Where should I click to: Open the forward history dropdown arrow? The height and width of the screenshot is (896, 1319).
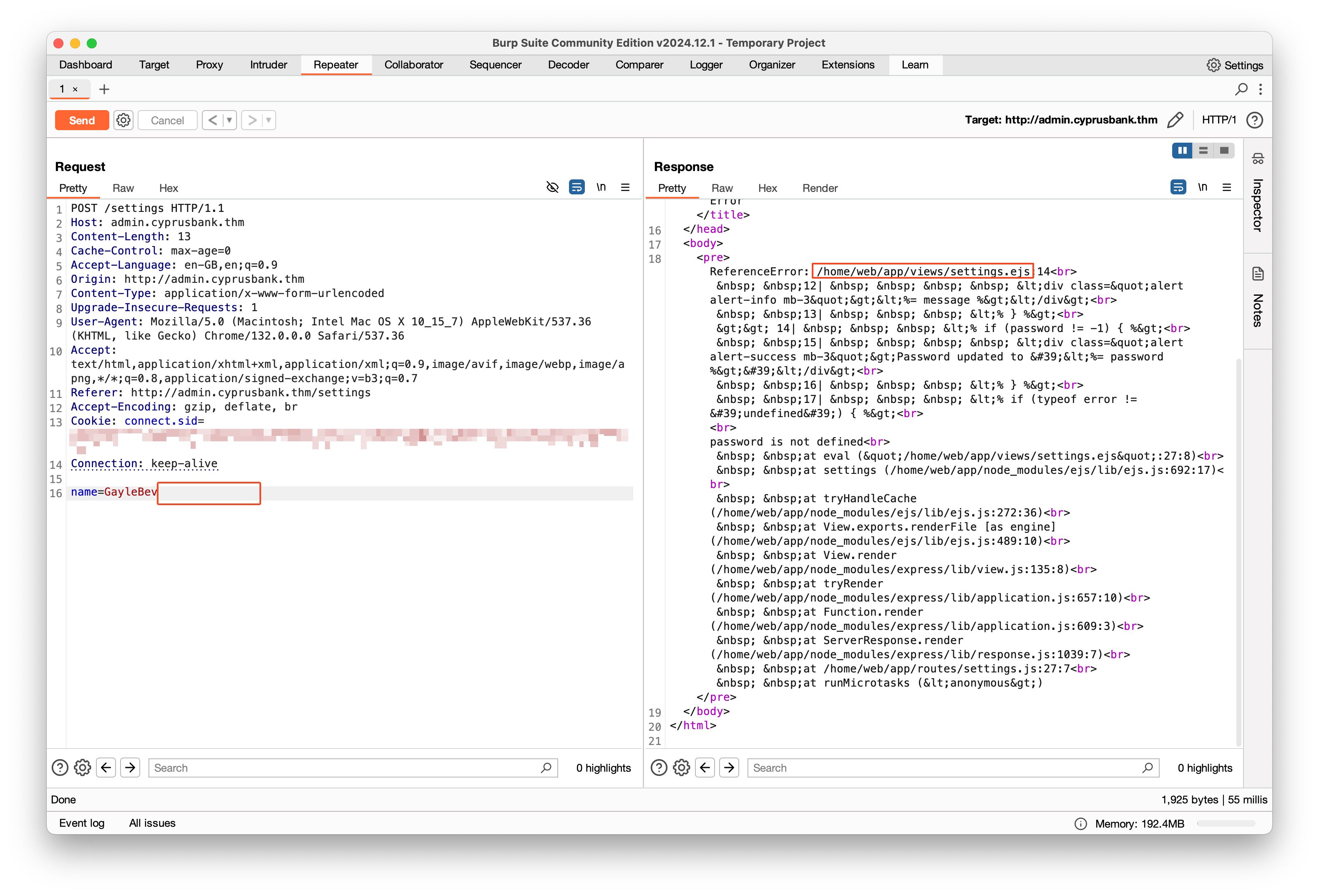click(x=269, y=120)
